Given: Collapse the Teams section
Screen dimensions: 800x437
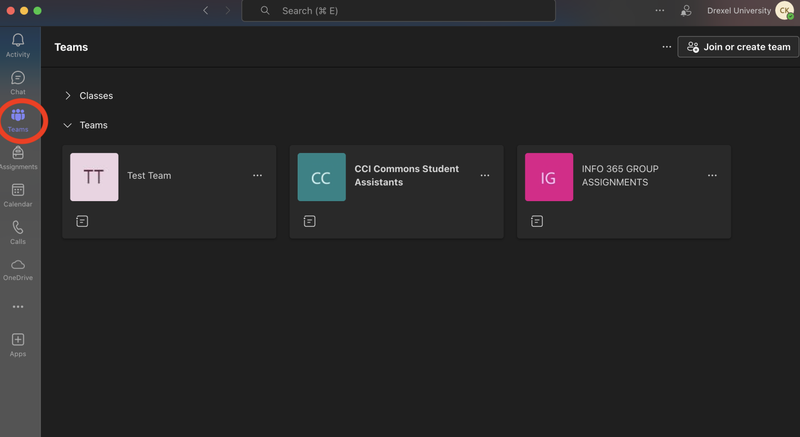Looking at the screenshot, I should [68, 126].
